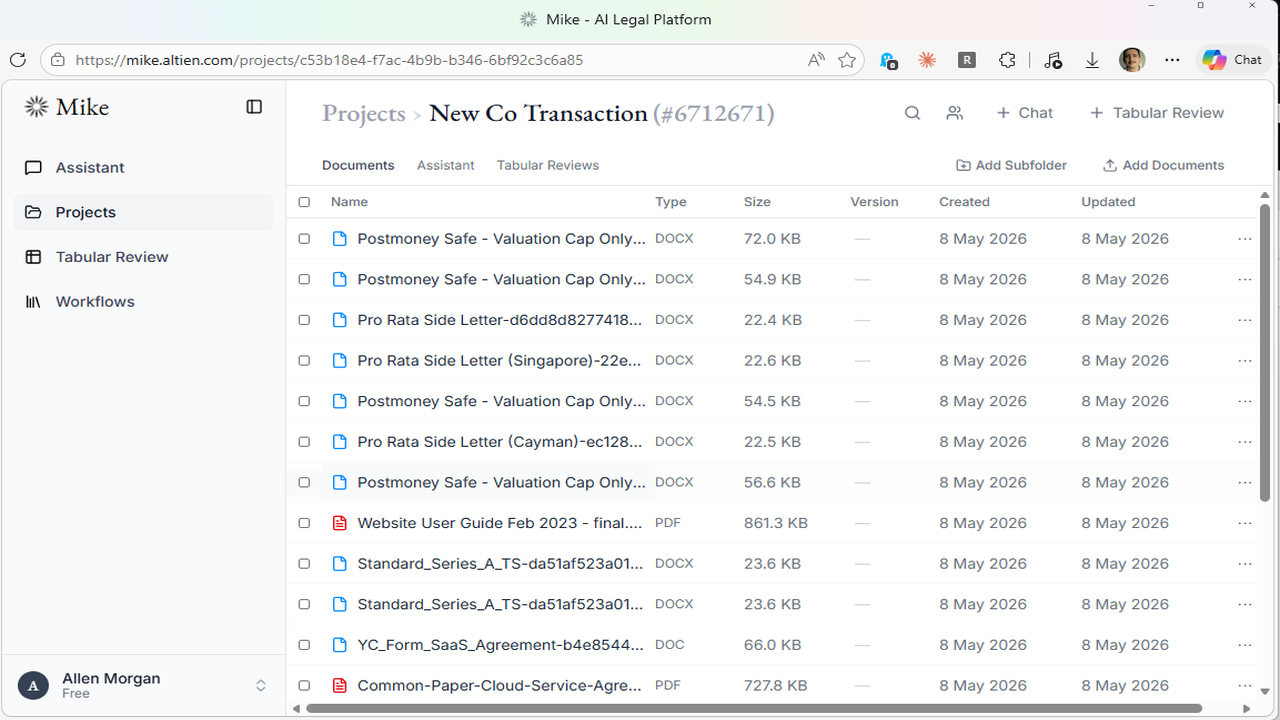Click the browser address bar URL
This screenshot has height=720, width=1280.
click(330, 60)
